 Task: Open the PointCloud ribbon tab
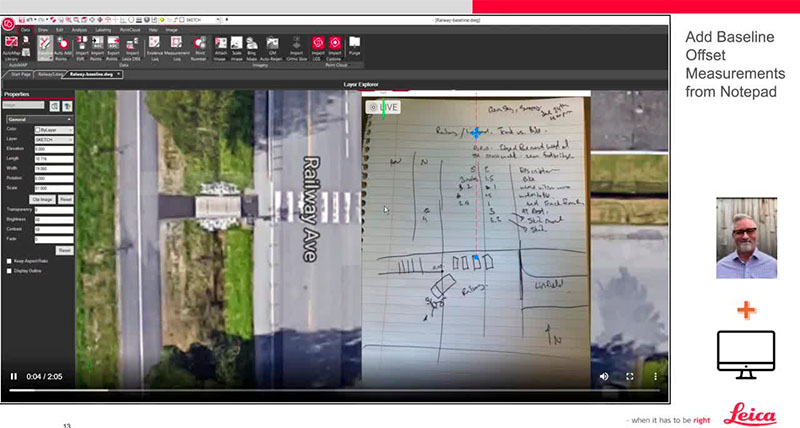(129, 29)
